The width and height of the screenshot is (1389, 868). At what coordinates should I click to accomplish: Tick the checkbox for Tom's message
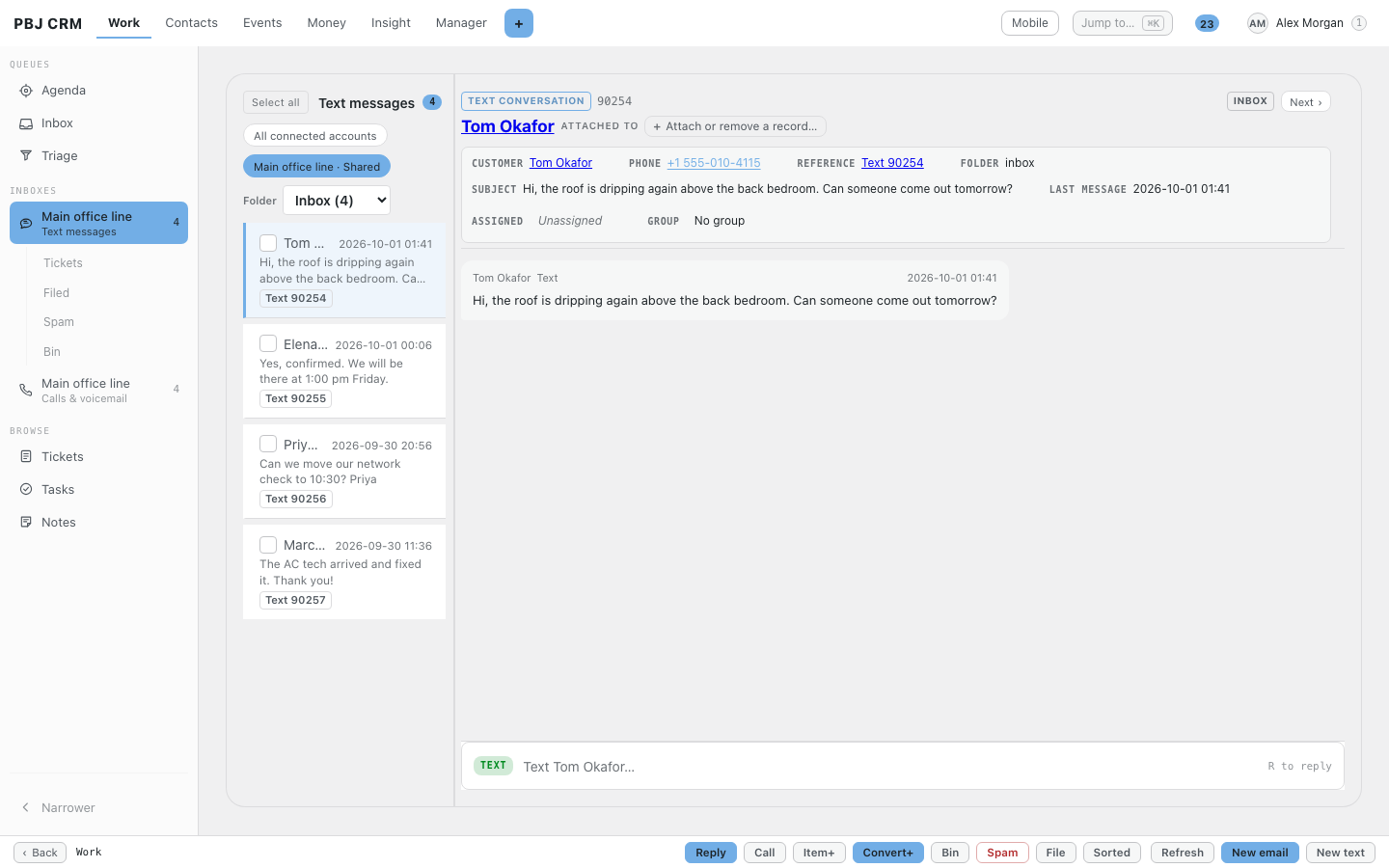point(268,243)
